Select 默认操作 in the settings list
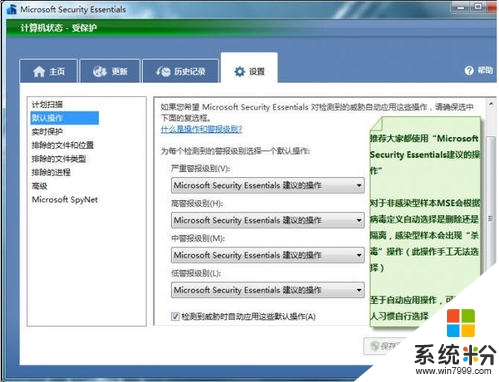This screenshot has width=499, height=382. coord(65,118)
